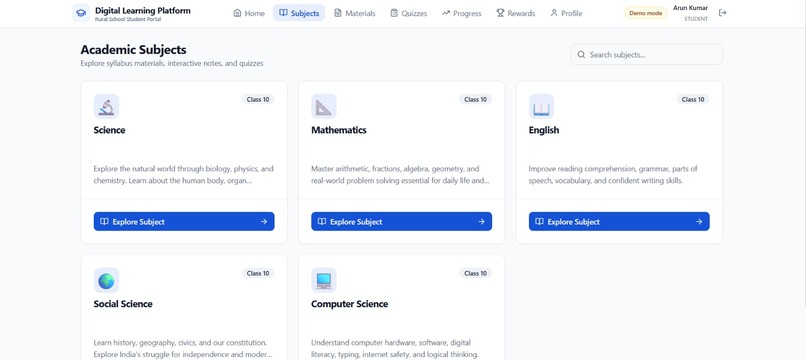Click Class 10 badge on Computer Science card
Image resolution: width=806 pixels, height=360 pixels.
coord(475,273)
